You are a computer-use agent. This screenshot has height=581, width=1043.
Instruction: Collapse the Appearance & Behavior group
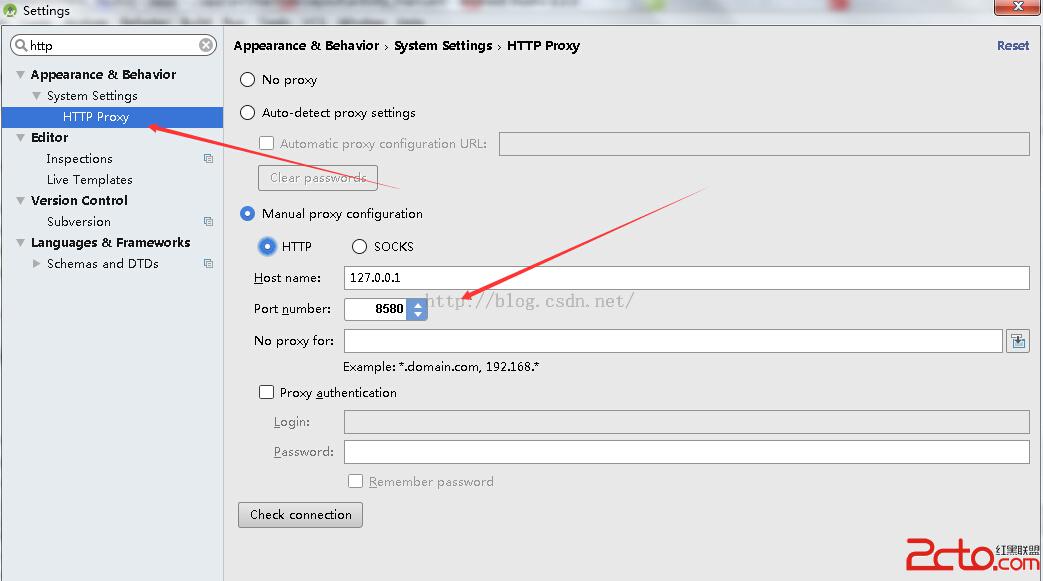[21, 75]
